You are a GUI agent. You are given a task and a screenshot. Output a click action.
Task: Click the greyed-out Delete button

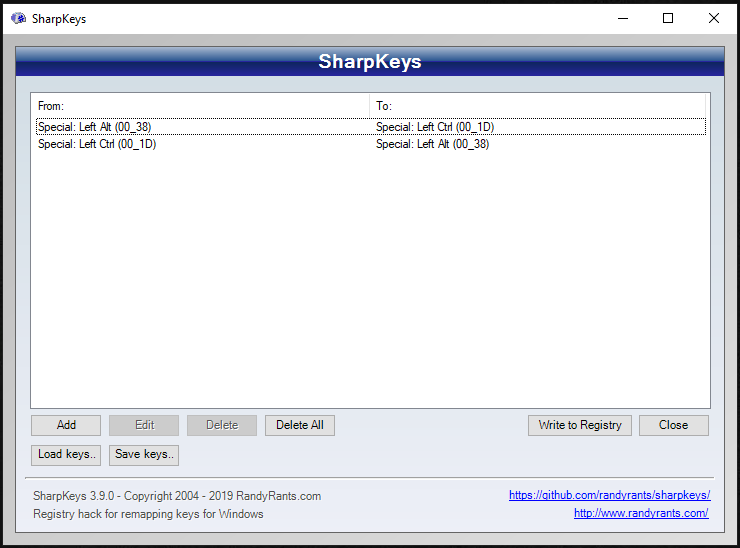click(222, 425)
